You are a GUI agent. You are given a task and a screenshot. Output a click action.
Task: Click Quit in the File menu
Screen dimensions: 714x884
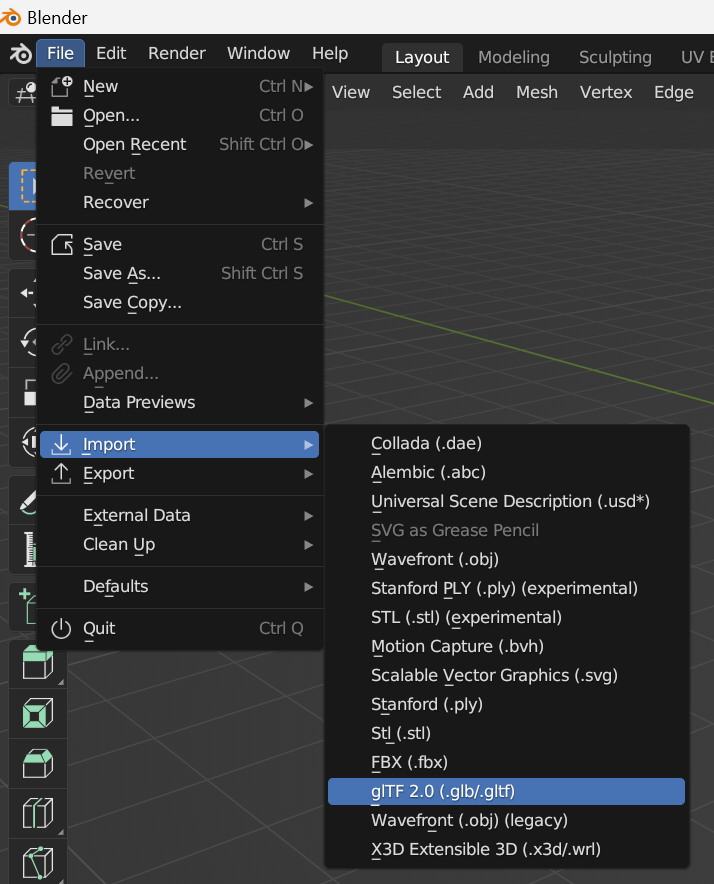click(180, 629)
